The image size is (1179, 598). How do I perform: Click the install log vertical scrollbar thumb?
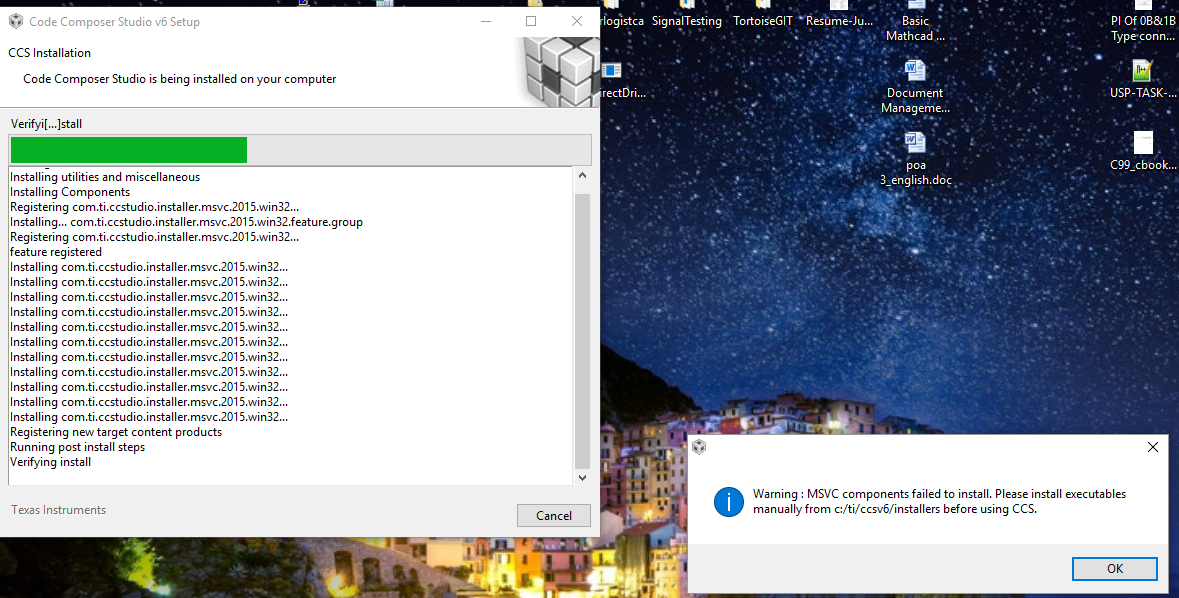tap(582, 331)
